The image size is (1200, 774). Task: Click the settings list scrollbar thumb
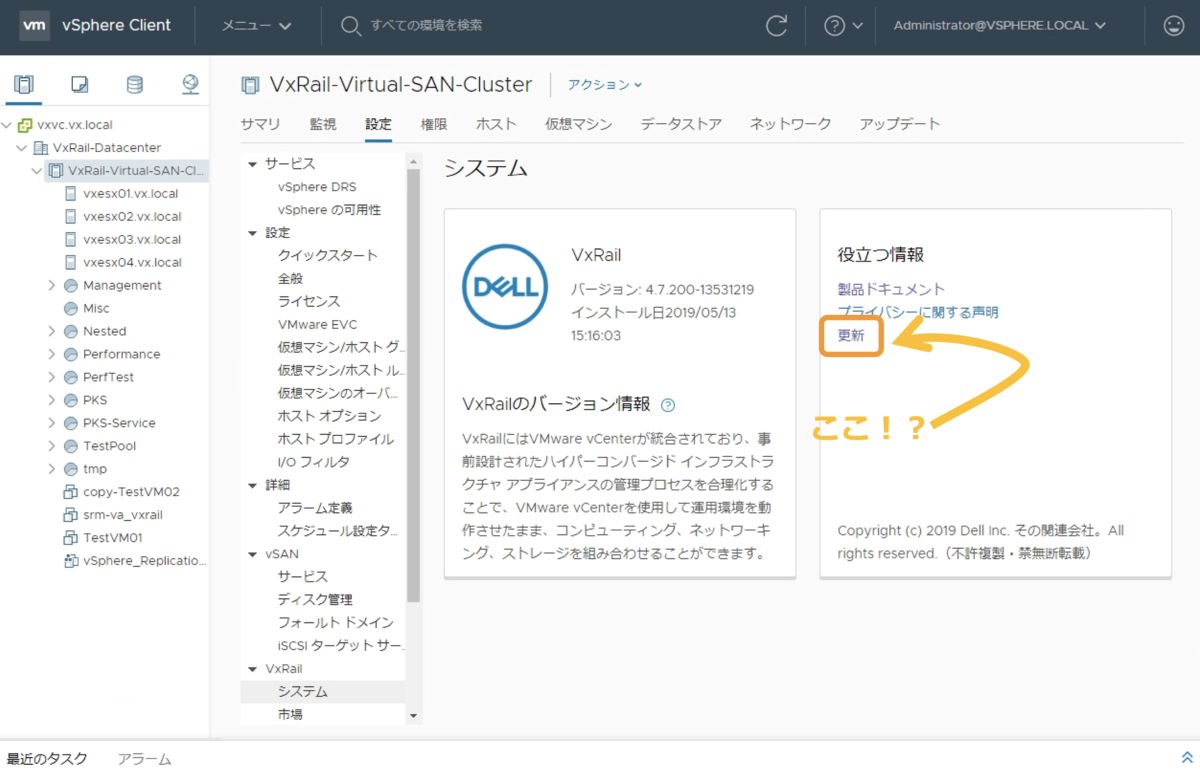(414, 385)
